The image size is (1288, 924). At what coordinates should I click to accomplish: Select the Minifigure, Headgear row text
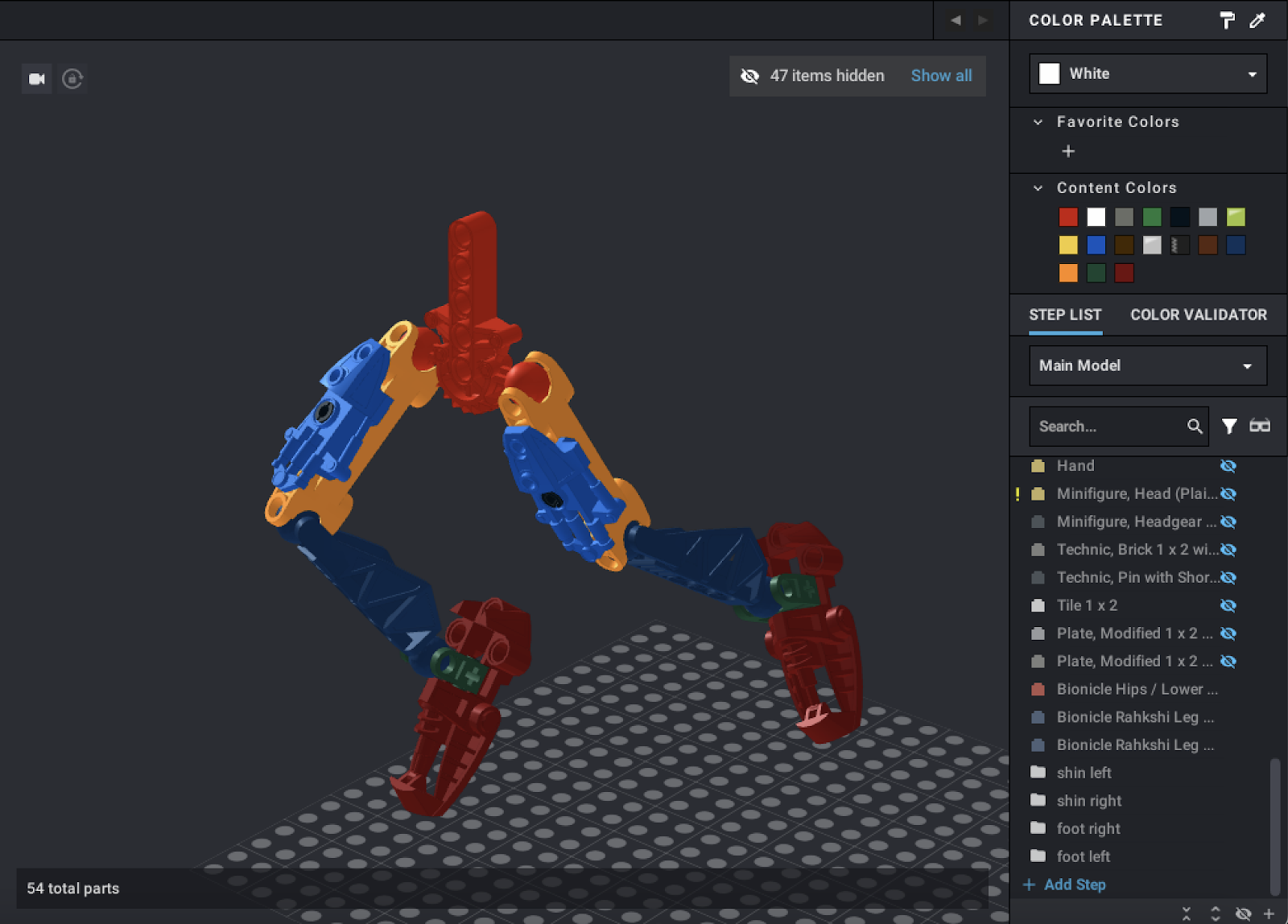1136,522
